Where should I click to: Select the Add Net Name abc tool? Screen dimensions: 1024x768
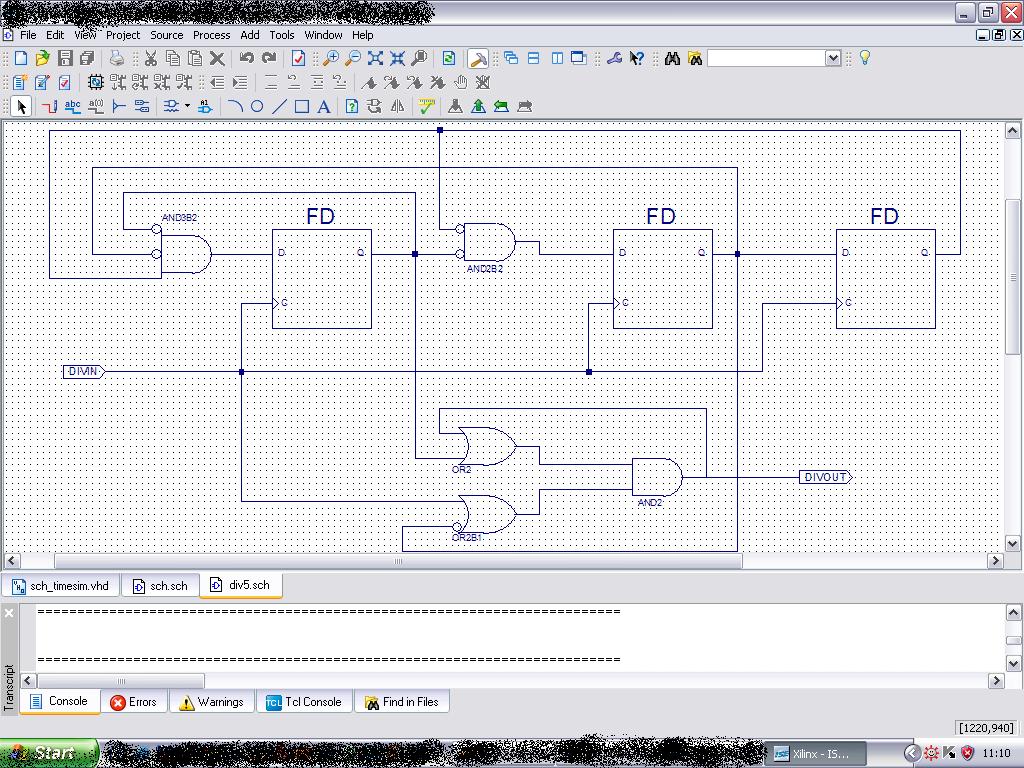coord(72,106)
